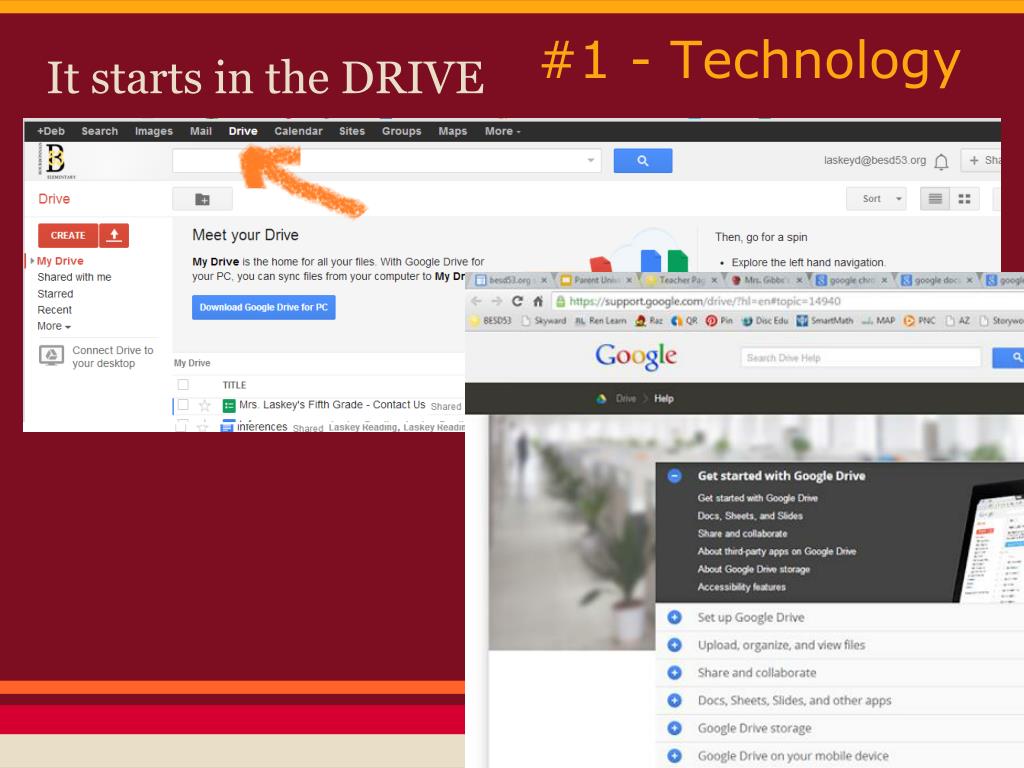Open the search options arrow in Drive search box

(x=590, y=161)
